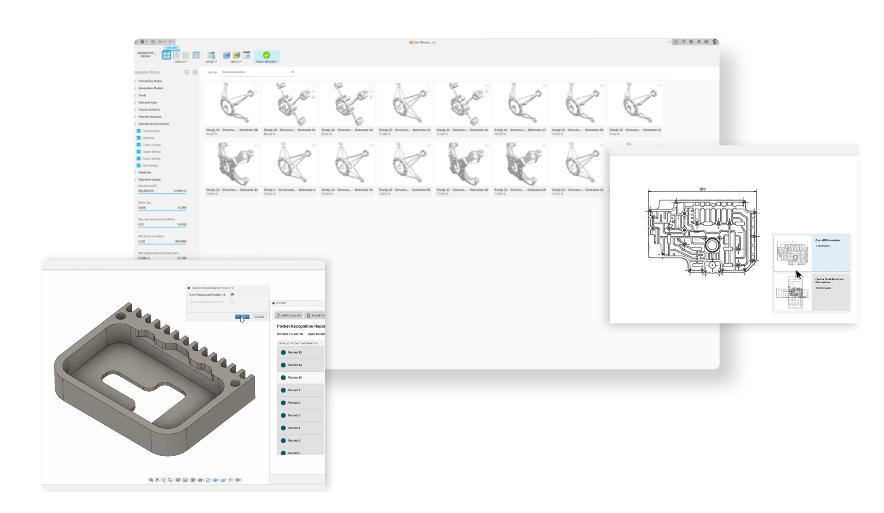
Task: Click the settings icon beside Outcome Filters
Action: [195, 73]
